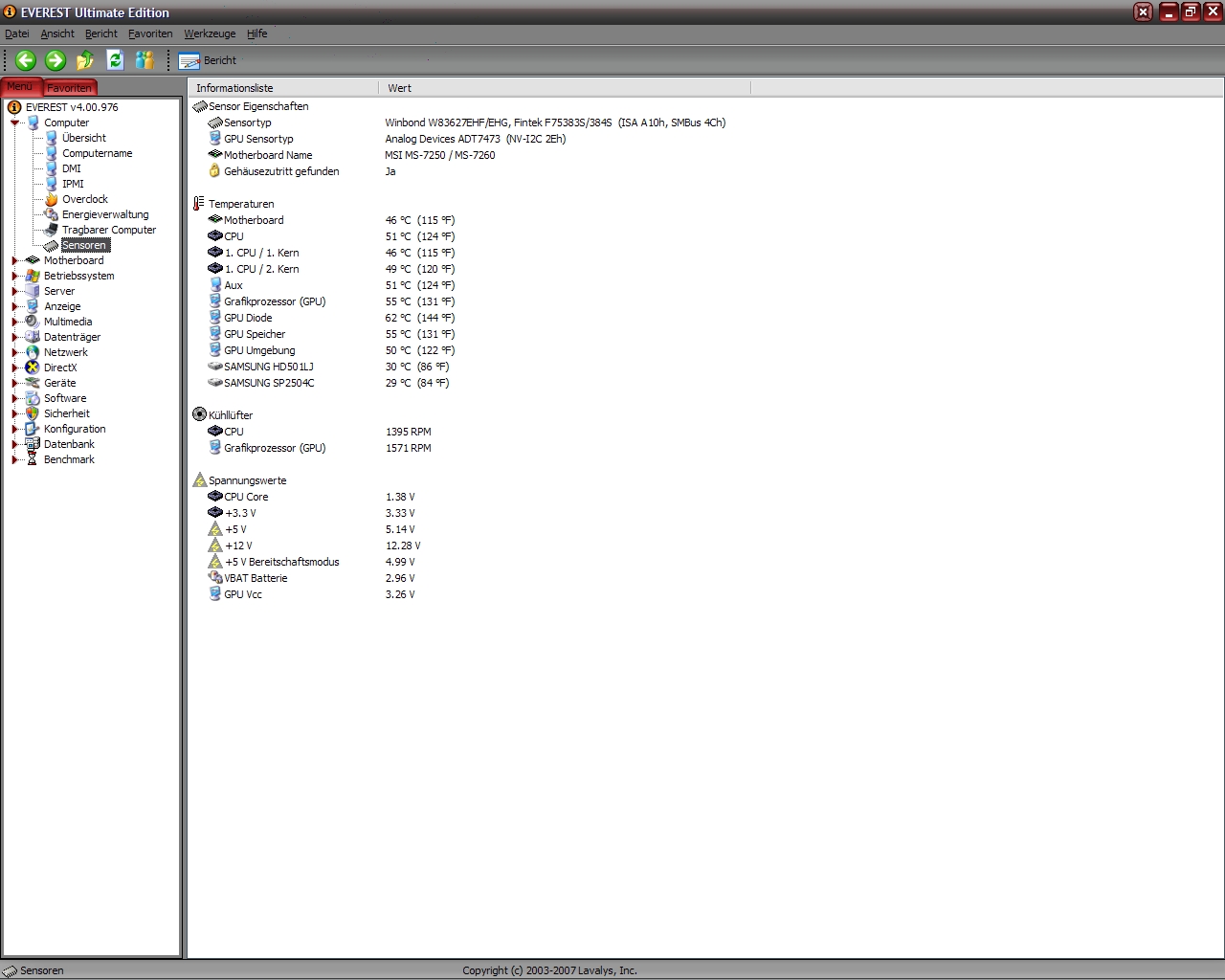The height and width of the screenshot is (980, 1225).
Task: Click the VBAT Batterie icon
Action: pyautogui.click(x=215, y=578)
